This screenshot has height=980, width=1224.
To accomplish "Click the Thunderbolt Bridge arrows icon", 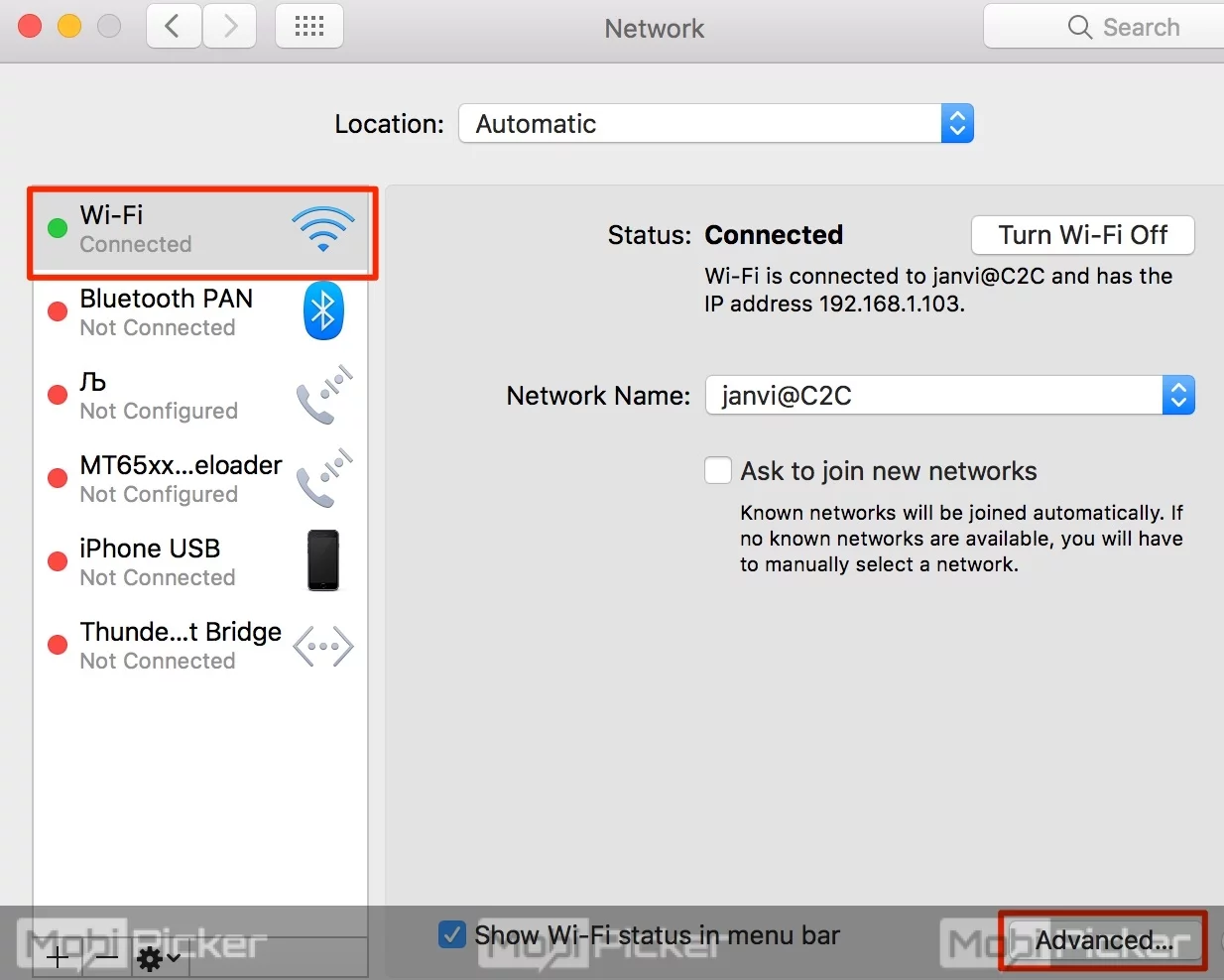I will click(323, 647).
